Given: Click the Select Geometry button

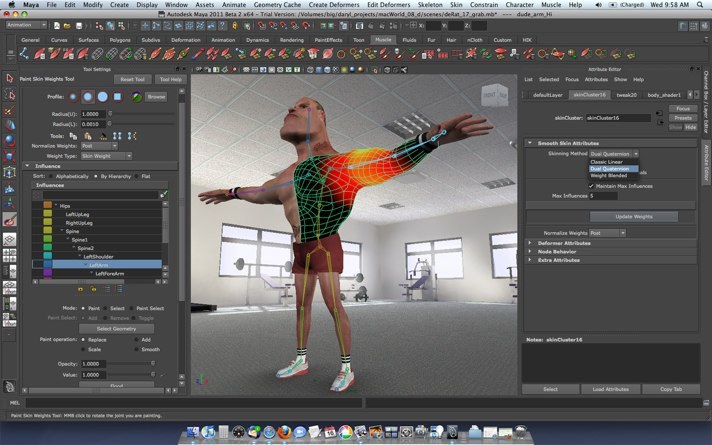Looking at the screenshot, I should pos(117,328).
